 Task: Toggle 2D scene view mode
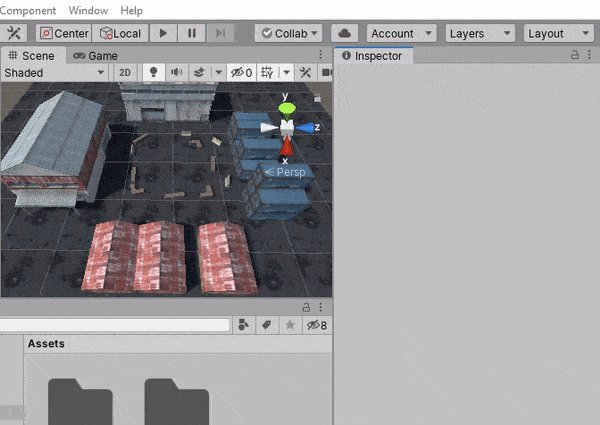tap(125, 73)
